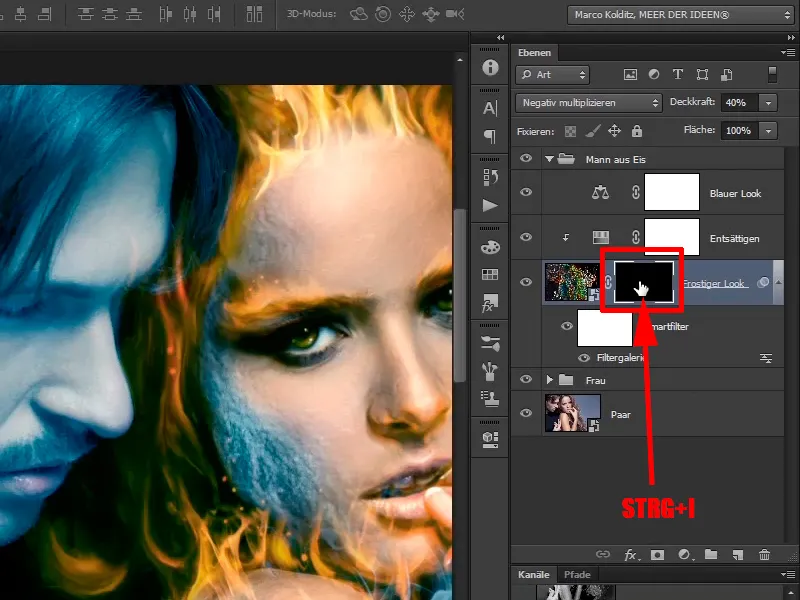Open the Ebenen panel menu

pos(788,53)
